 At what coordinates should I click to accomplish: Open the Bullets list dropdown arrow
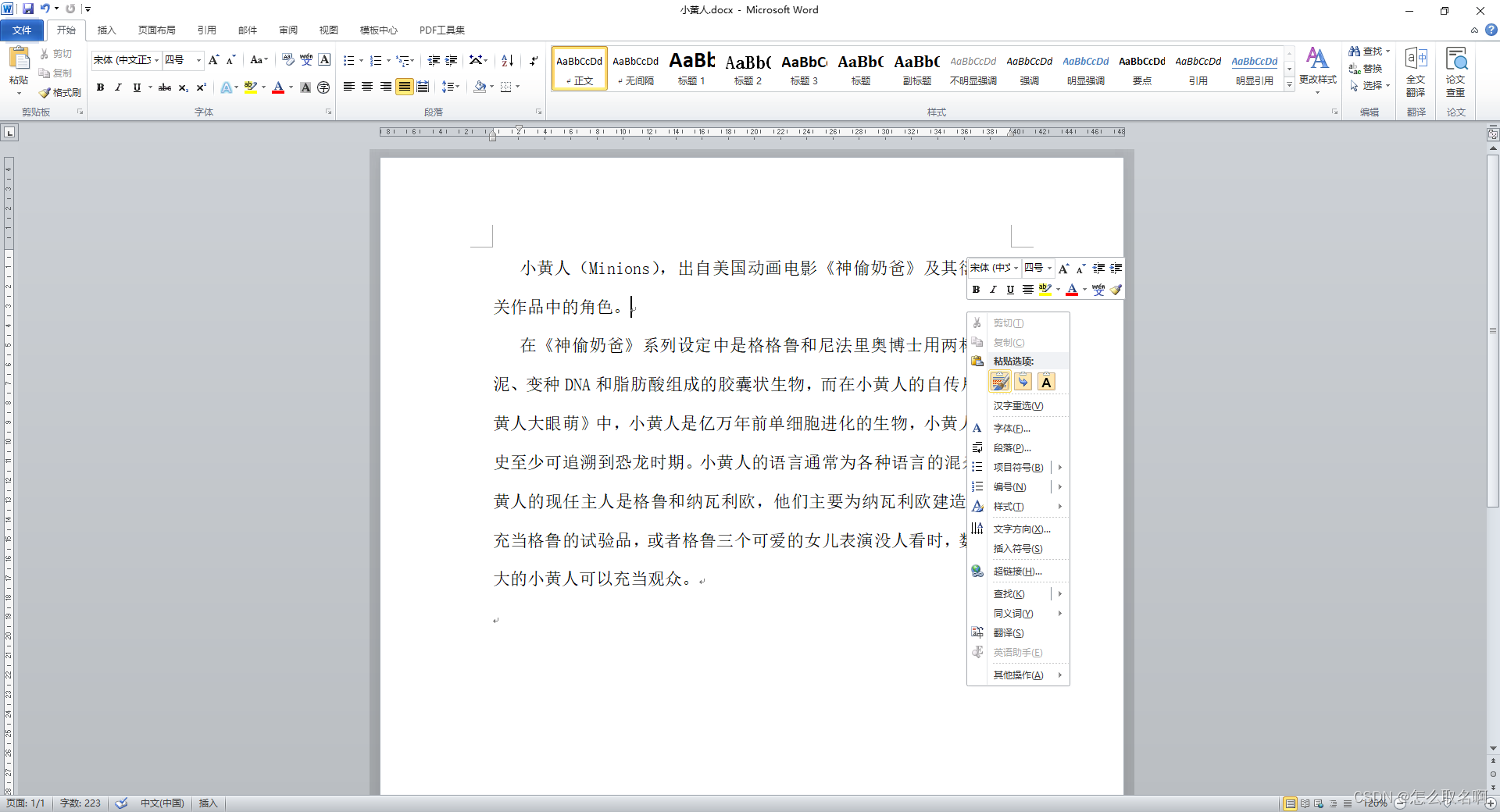tap(361, 61)
